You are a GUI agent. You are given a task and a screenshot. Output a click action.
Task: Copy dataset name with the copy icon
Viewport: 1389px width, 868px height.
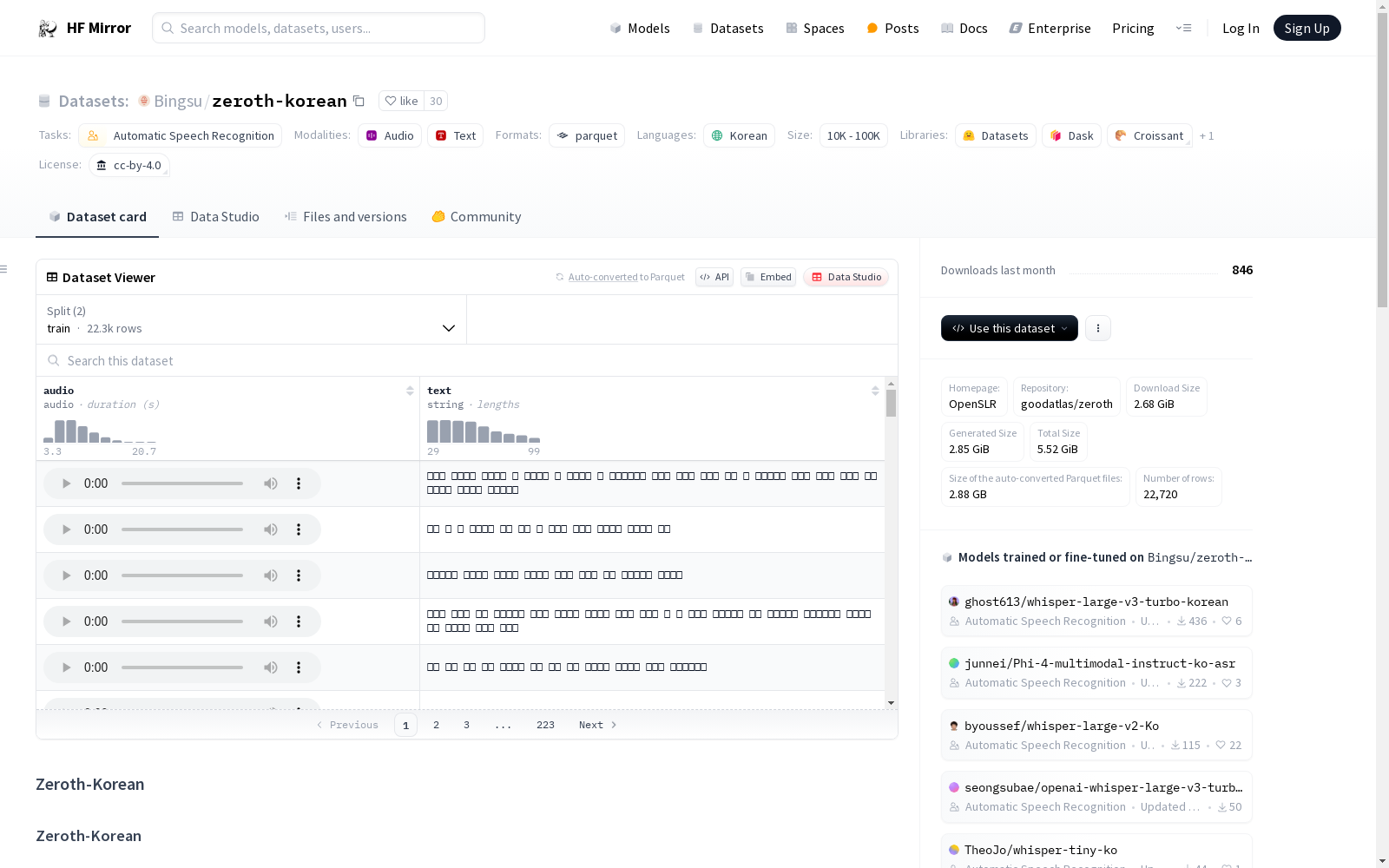pyautogui.click(x=359, y=101)
